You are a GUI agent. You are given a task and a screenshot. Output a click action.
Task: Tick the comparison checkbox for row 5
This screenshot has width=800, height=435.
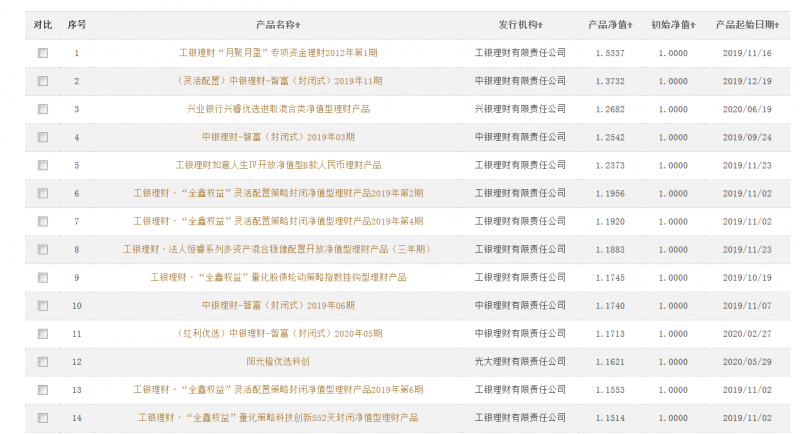[x=43, y=165]
